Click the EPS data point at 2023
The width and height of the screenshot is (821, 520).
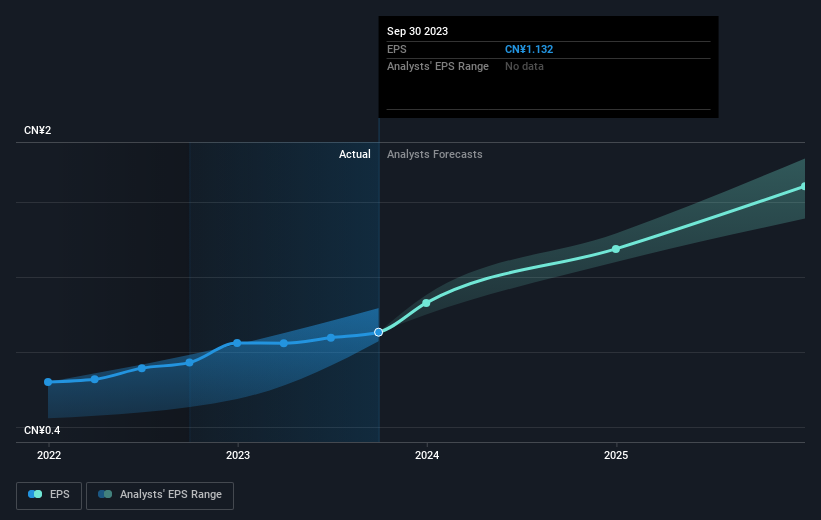click(x=237, y=343)
